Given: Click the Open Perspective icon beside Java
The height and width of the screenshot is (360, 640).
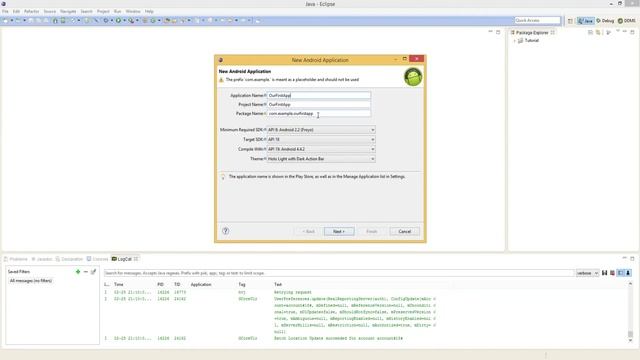Looking at the screenshot, I should click(x=570, y=21).
